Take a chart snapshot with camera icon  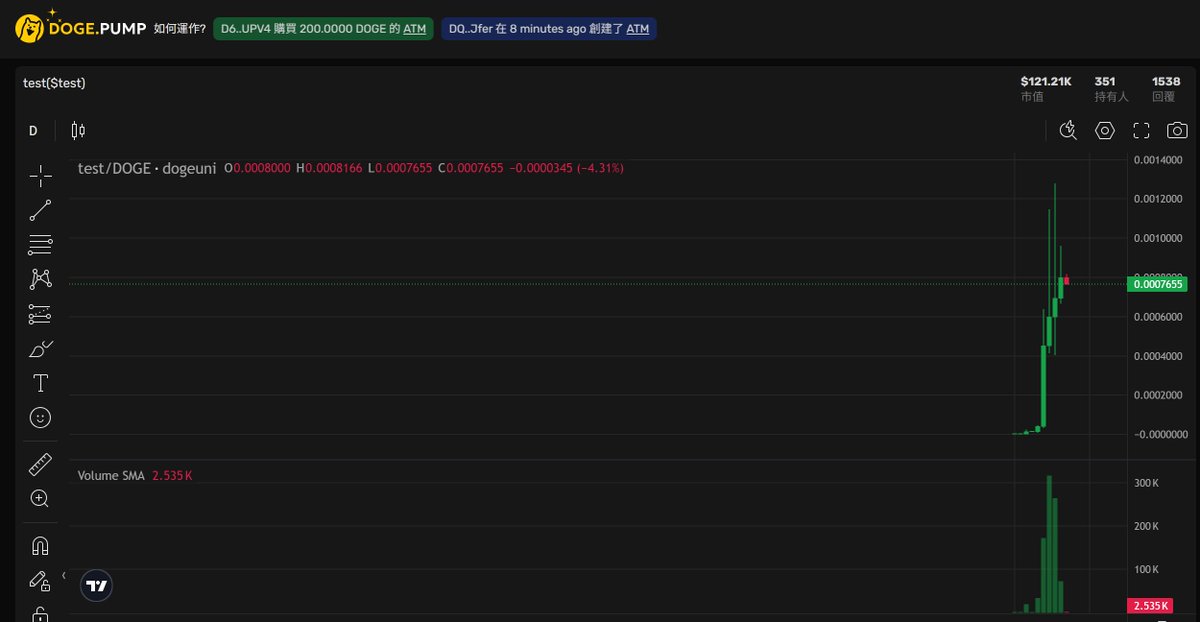(x=1177, y=131)
